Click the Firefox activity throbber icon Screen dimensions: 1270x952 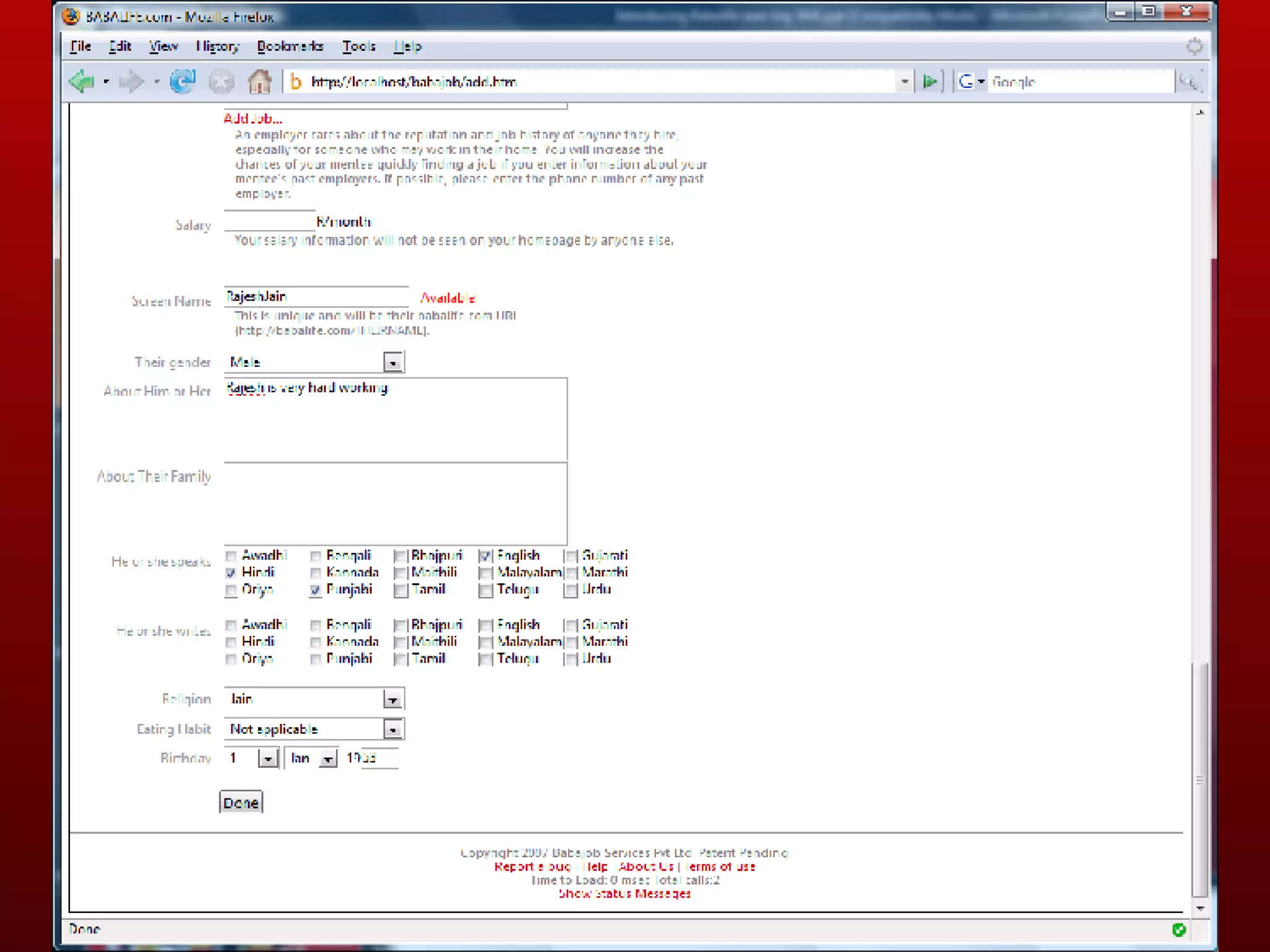click(1194, 46)
